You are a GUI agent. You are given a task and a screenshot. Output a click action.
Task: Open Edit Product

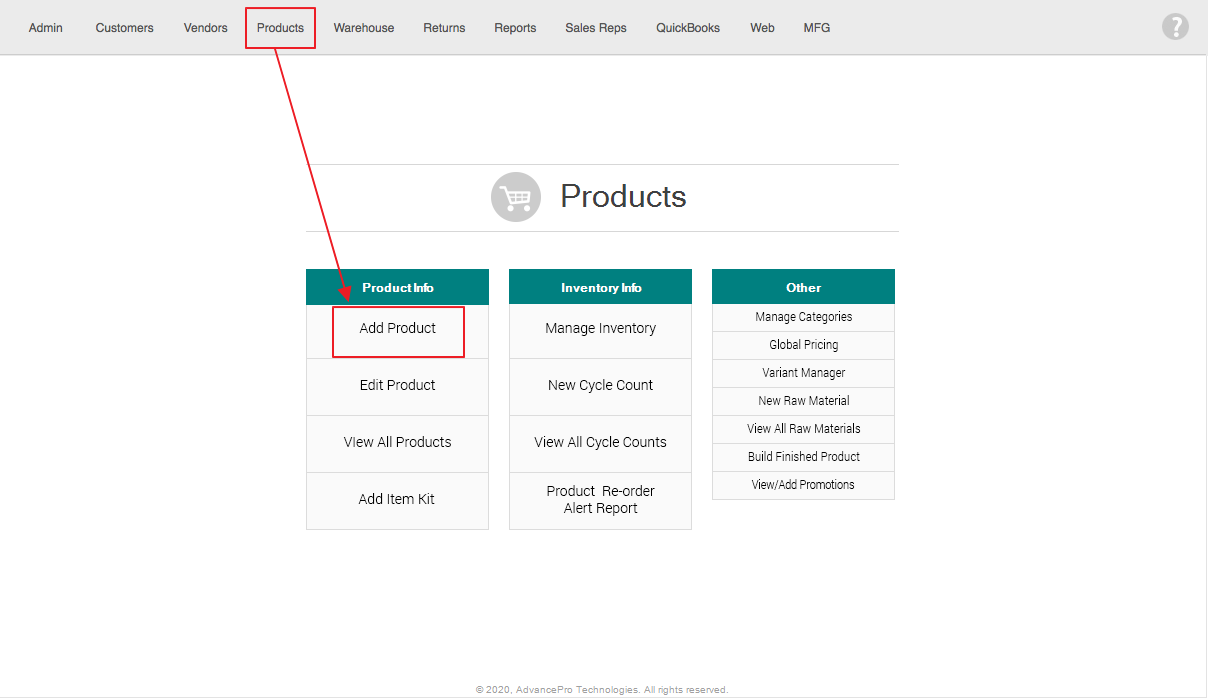[398, 386]
